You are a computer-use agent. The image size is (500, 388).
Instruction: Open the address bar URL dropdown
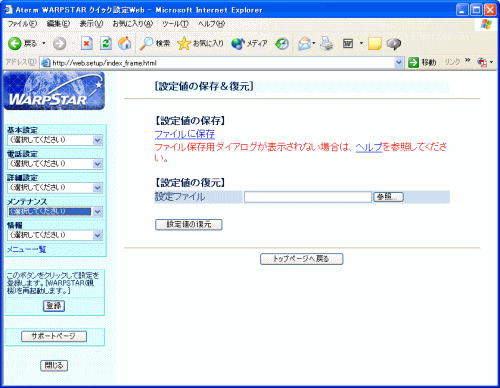click(398, 63)
